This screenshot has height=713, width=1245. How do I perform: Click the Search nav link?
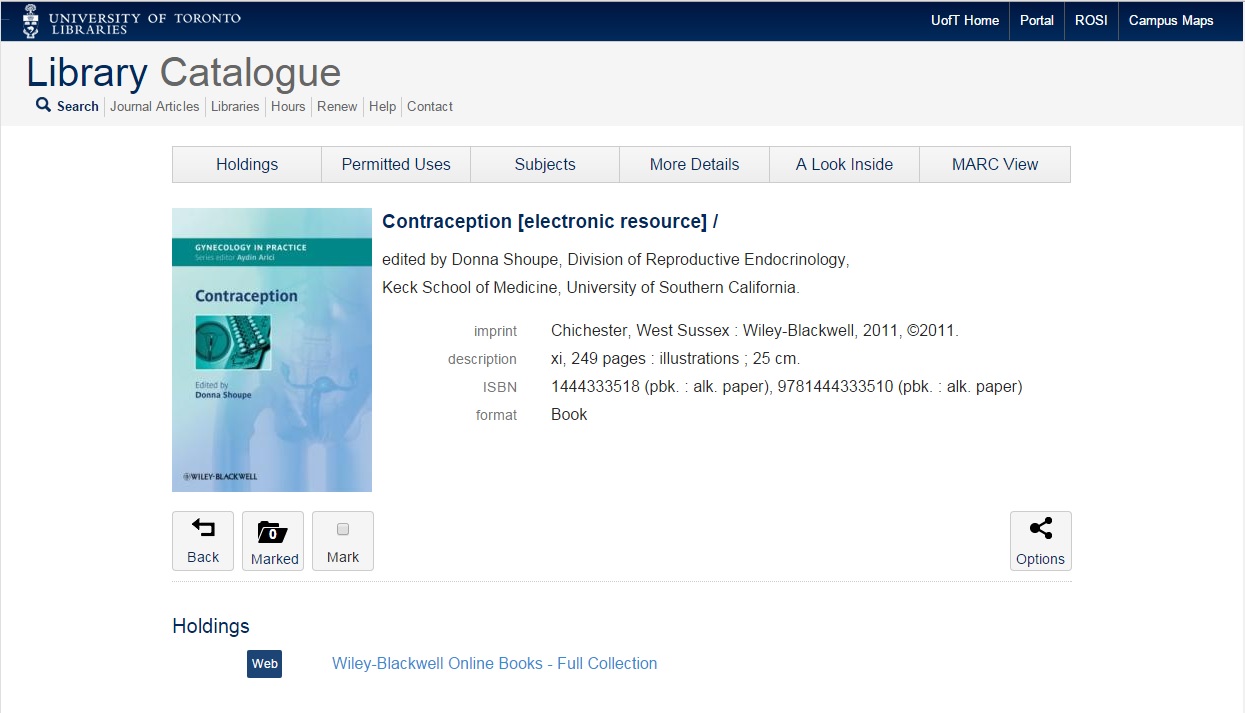[77, 106]
